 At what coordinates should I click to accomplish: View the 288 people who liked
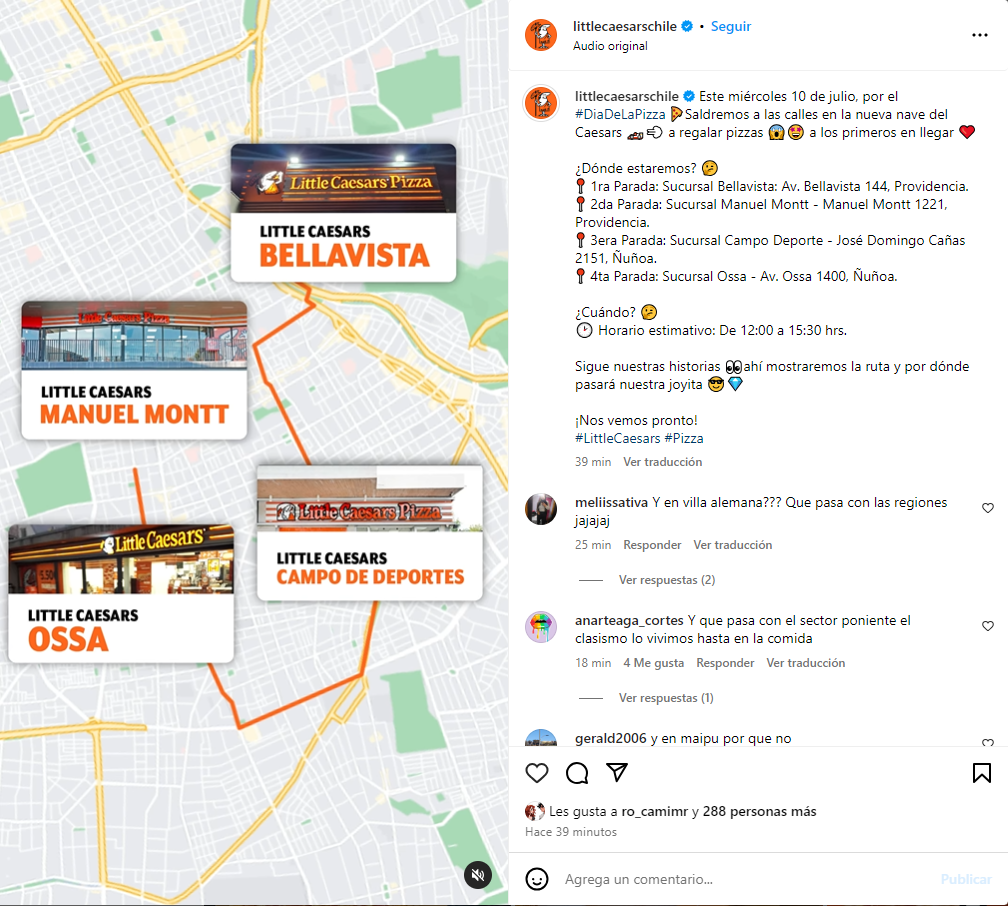[x=759, y=811]
